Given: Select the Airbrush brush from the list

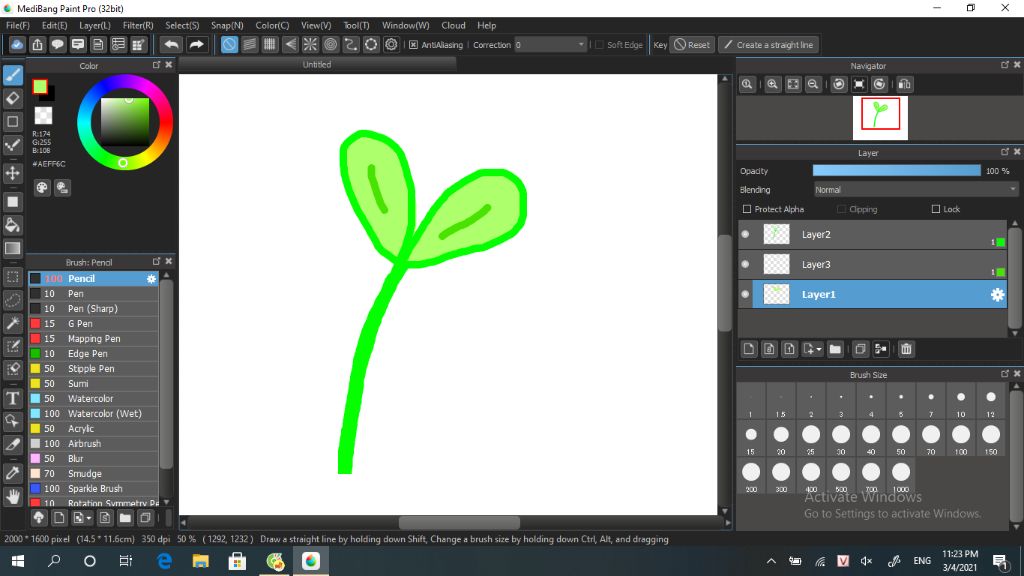Looking at the screenshot, I should point(94,443).
